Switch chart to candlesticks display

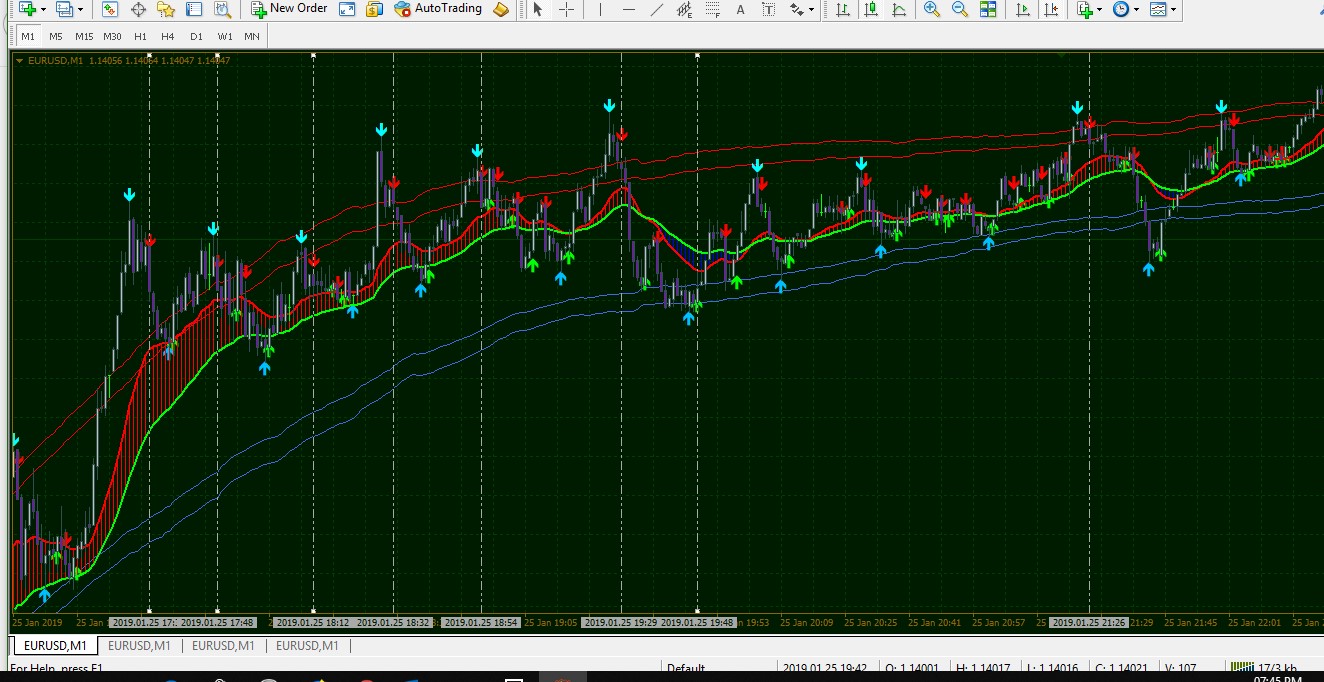(871, 9)
